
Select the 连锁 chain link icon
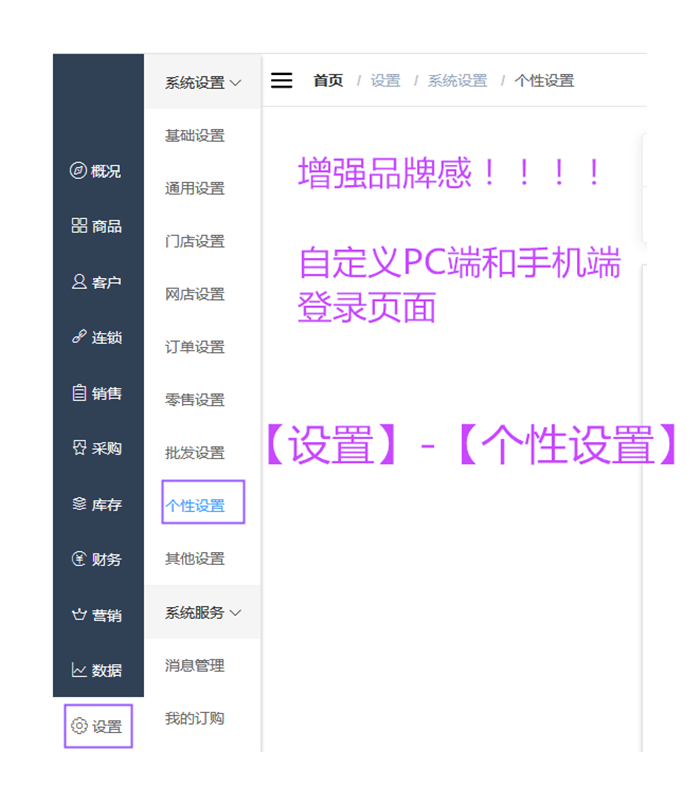pyautogui.click(x=79, y=337)
